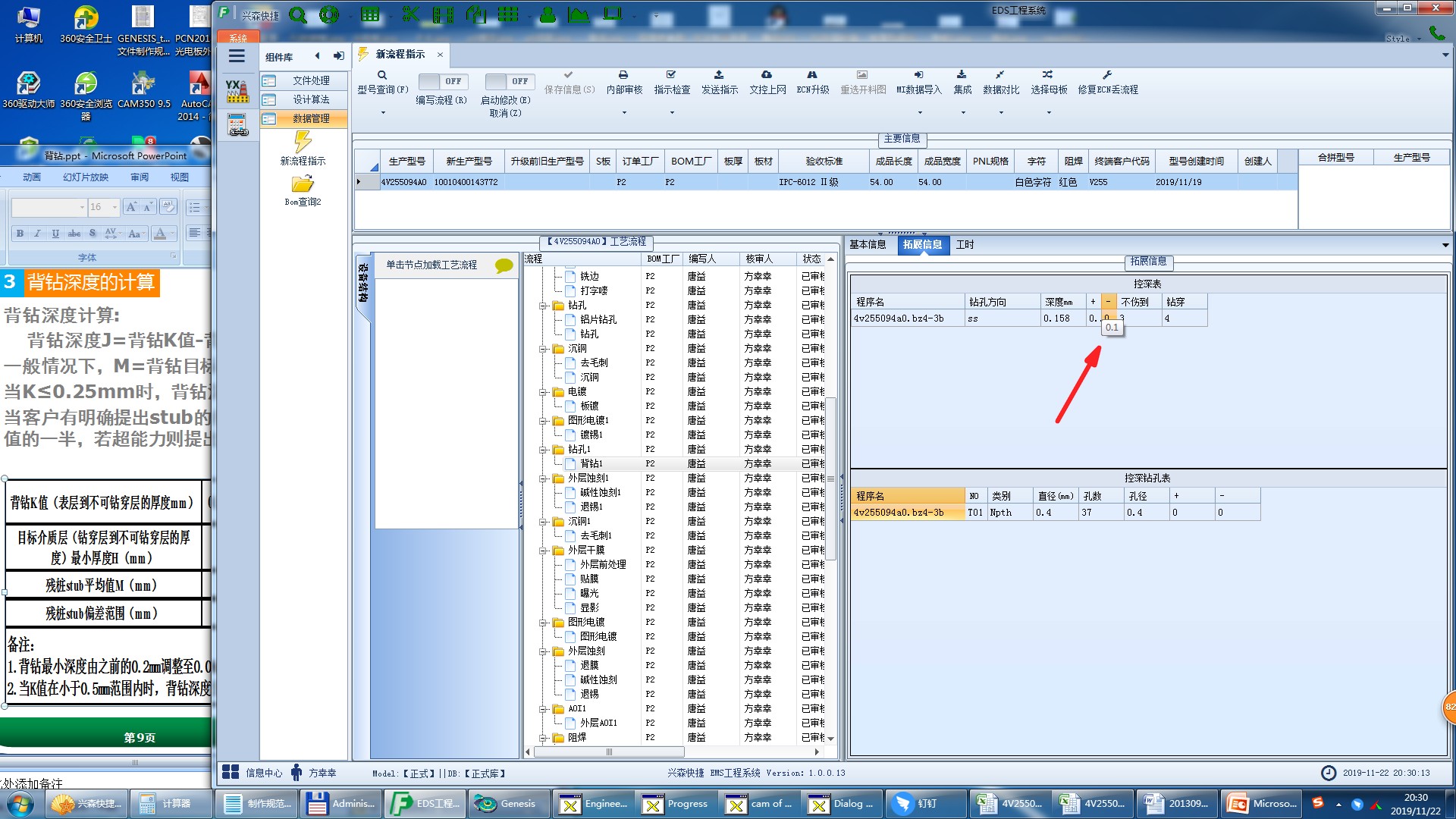Viewport: 1456px width, 819px height.
Task: Expand the 型号查询 dropdown arrow
Action: click(383, 113)
